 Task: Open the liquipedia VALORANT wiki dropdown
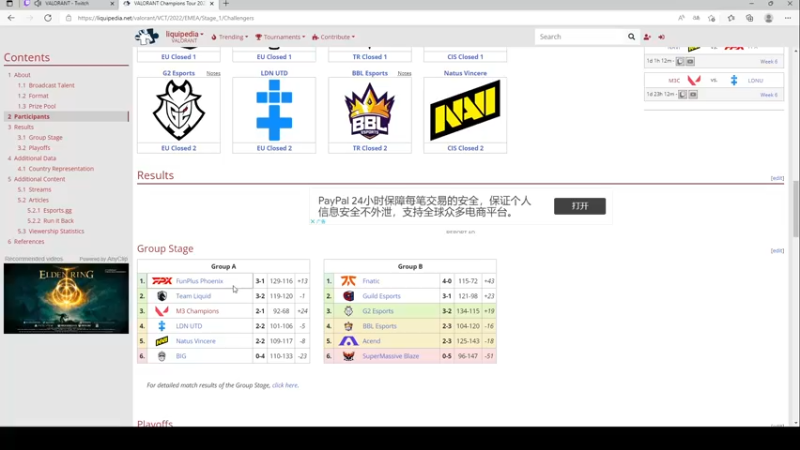click(184, 37)
